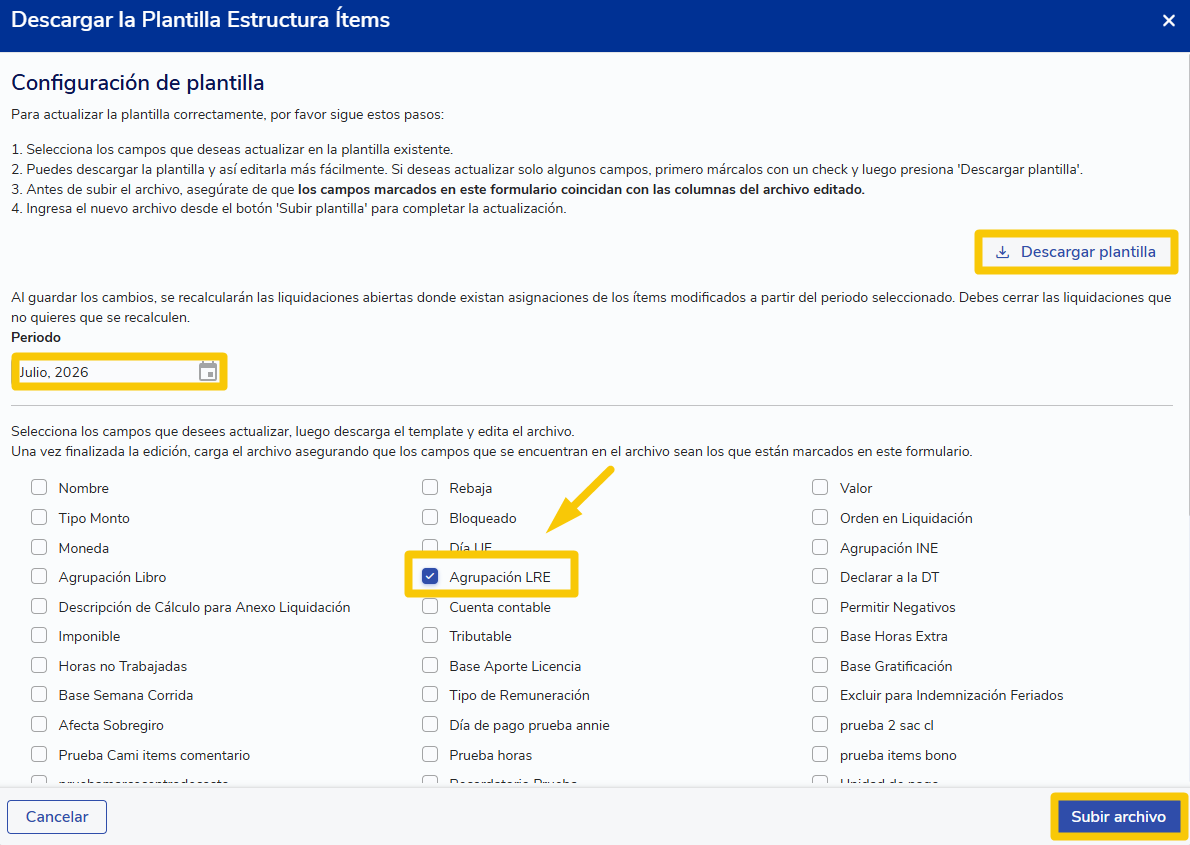Enable the Cuenta contable checkbox

[x=430, y=606]
